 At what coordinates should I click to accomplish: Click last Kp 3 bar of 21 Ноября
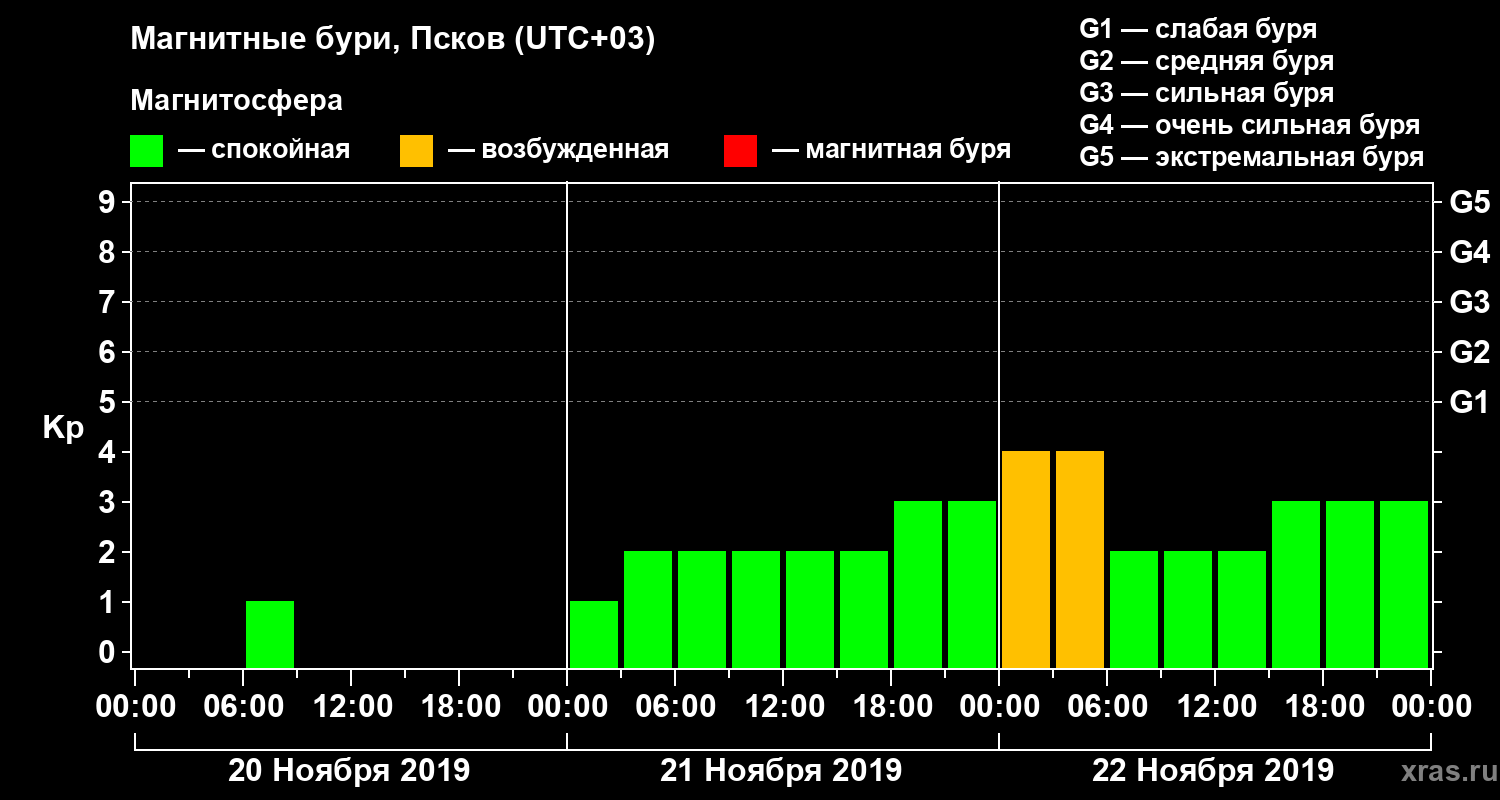click(972, 584)
